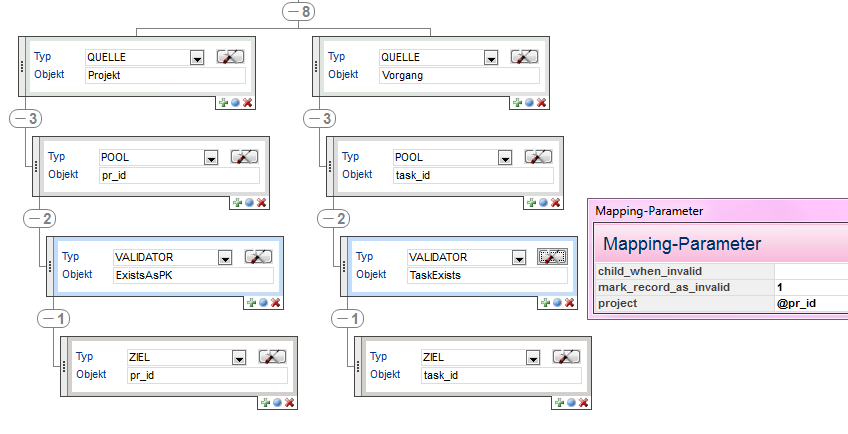The image size is (848, 434).
Task: Collapse branch 3 under Vorgang node
Action: 320,119
